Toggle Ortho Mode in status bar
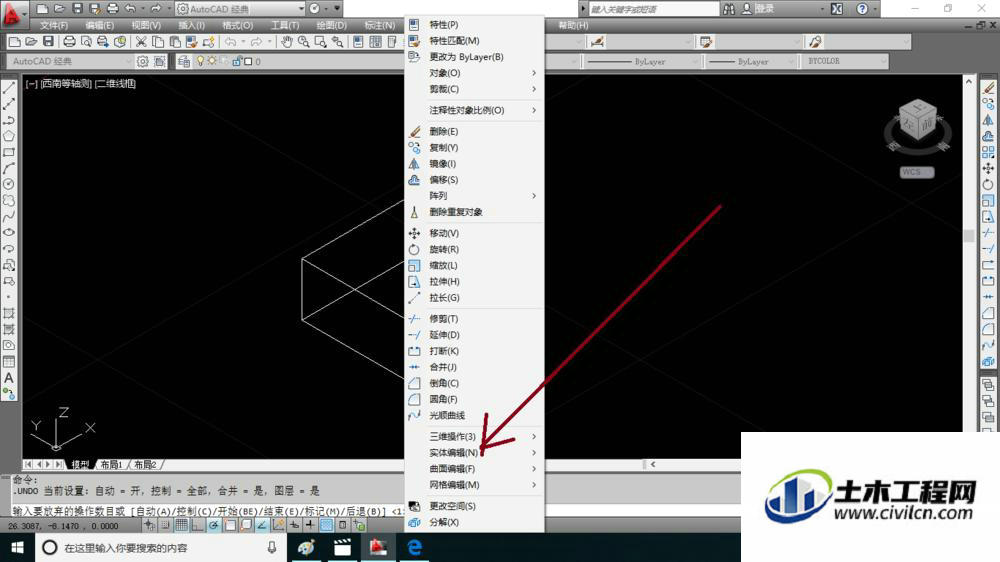1000x562 pixels. pyautogui.click(x=197, y=526)
